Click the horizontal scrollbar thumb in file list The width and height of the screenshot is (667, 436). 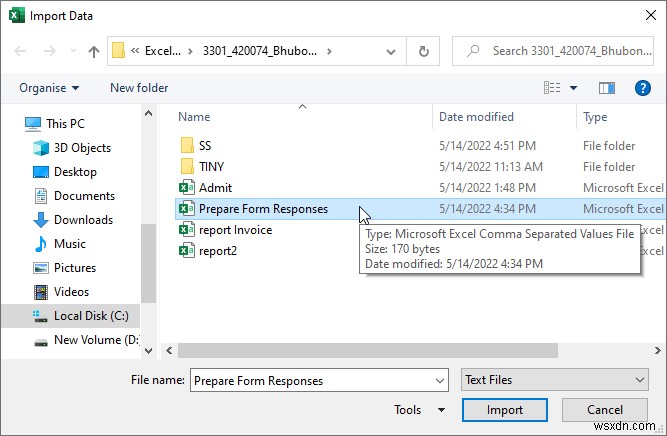pyautogui.click(x=368, y=351)
